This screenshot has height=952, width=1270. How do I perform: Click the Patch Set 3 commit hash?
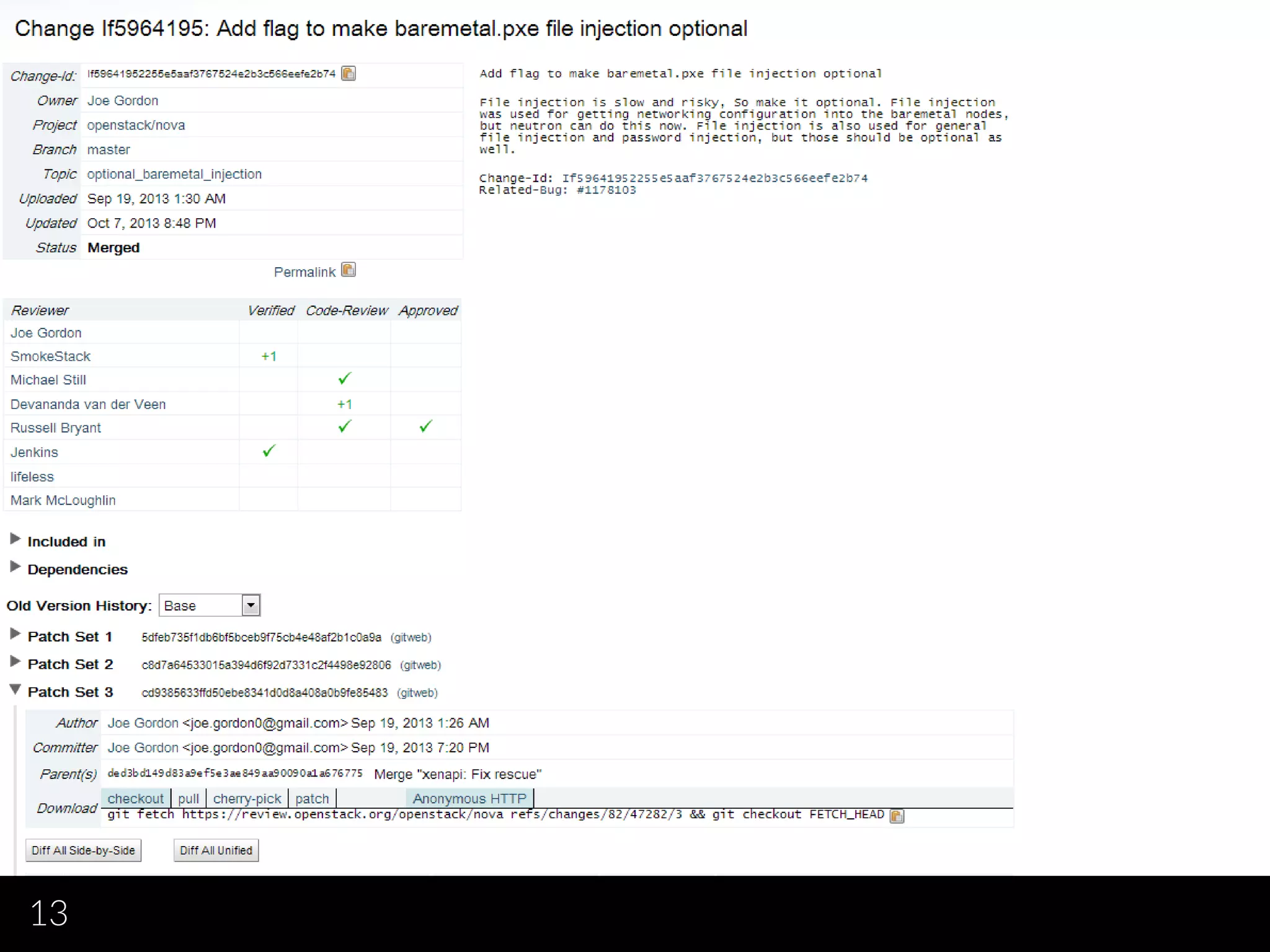(264, 693)
